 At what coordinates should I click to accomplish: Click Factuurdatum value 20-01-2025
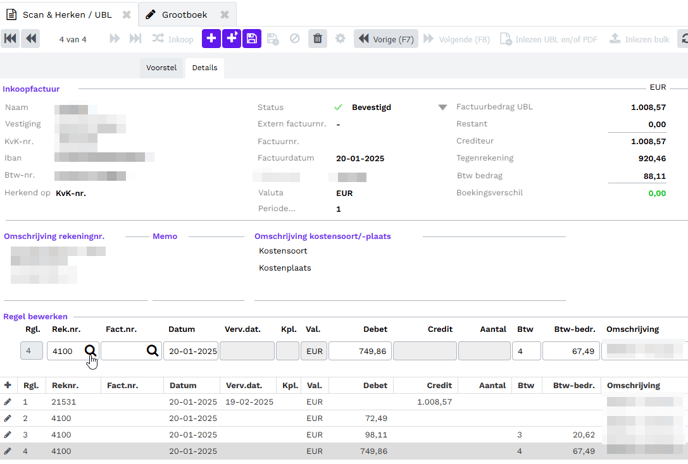pyautogui.click(x=360, y=158)
